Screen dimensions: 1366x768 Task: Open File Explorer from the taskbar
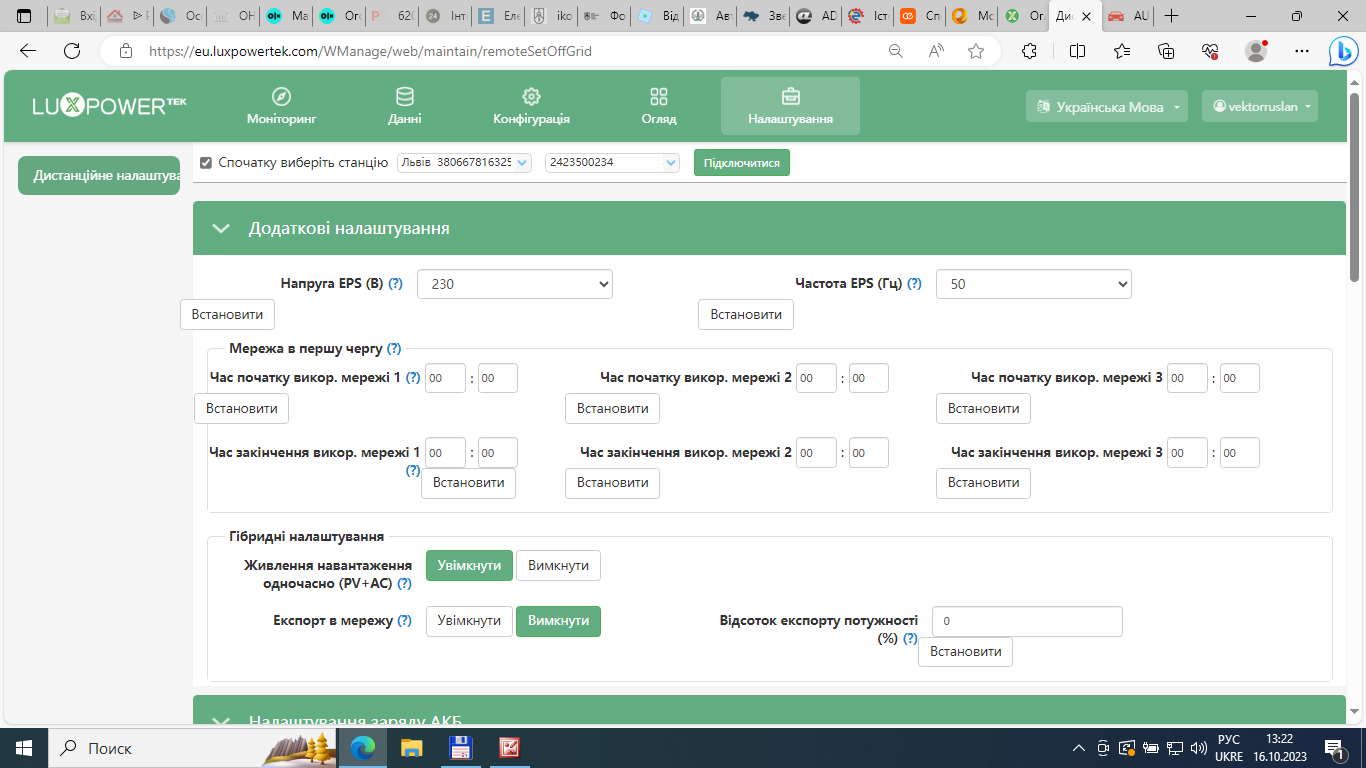tap(411, 747)
